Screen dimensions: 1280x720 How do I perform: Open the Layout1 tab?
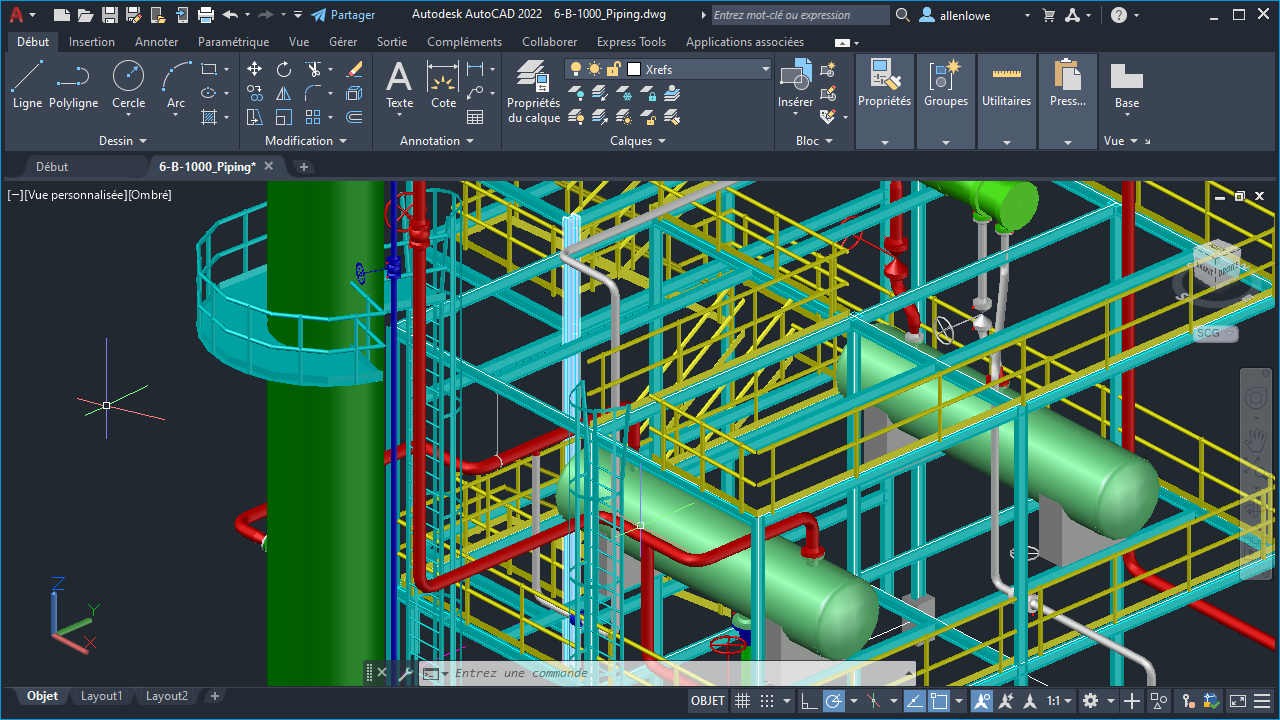click(101, 696)
